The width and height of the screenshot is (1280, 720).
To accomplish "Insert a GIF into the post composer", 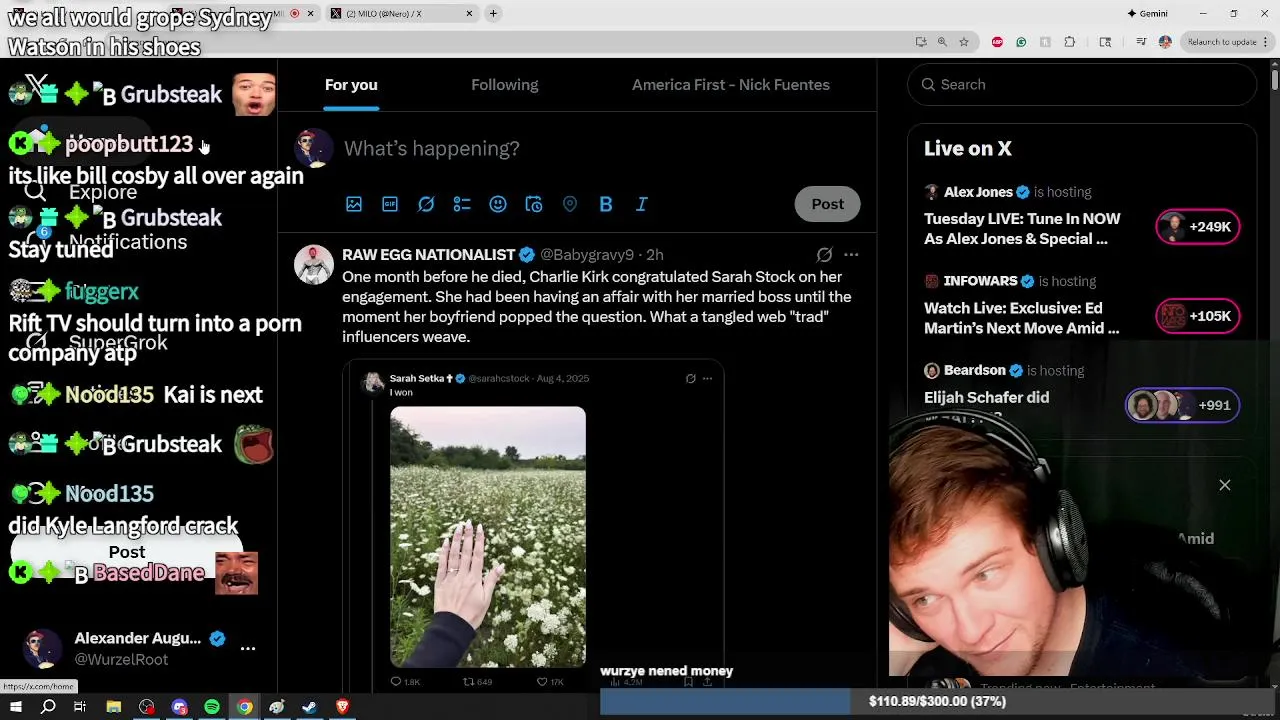I will click(390, 204).
